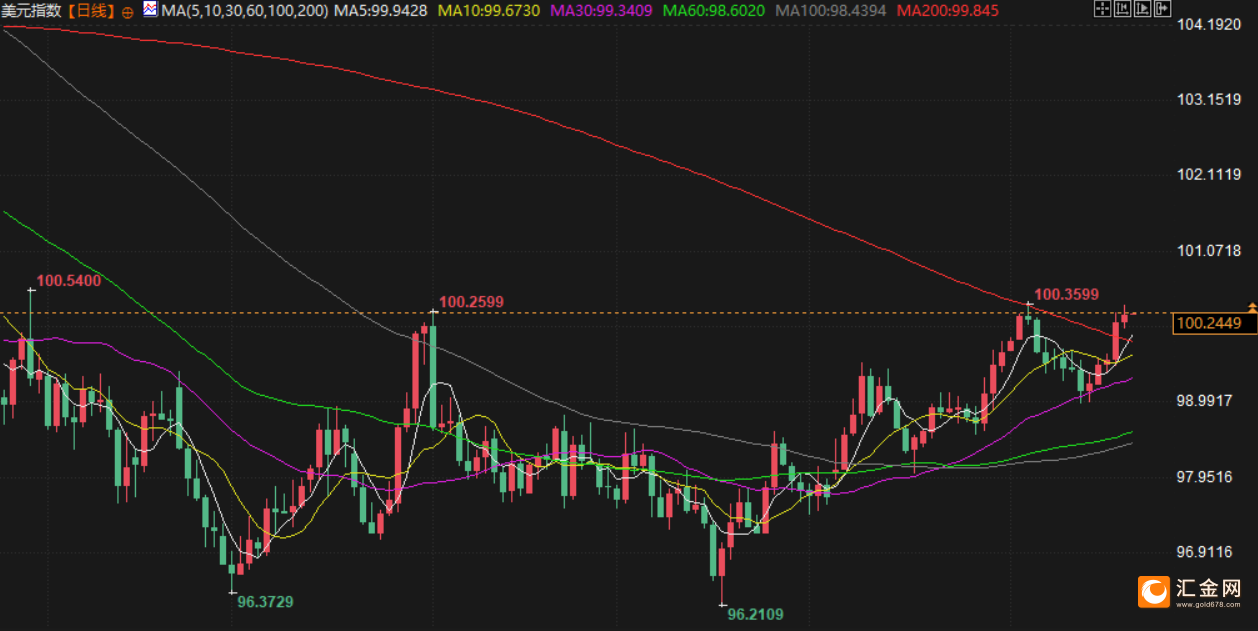
Task: Click the 102.1119 price axis label
Action: coord(1210,175)
